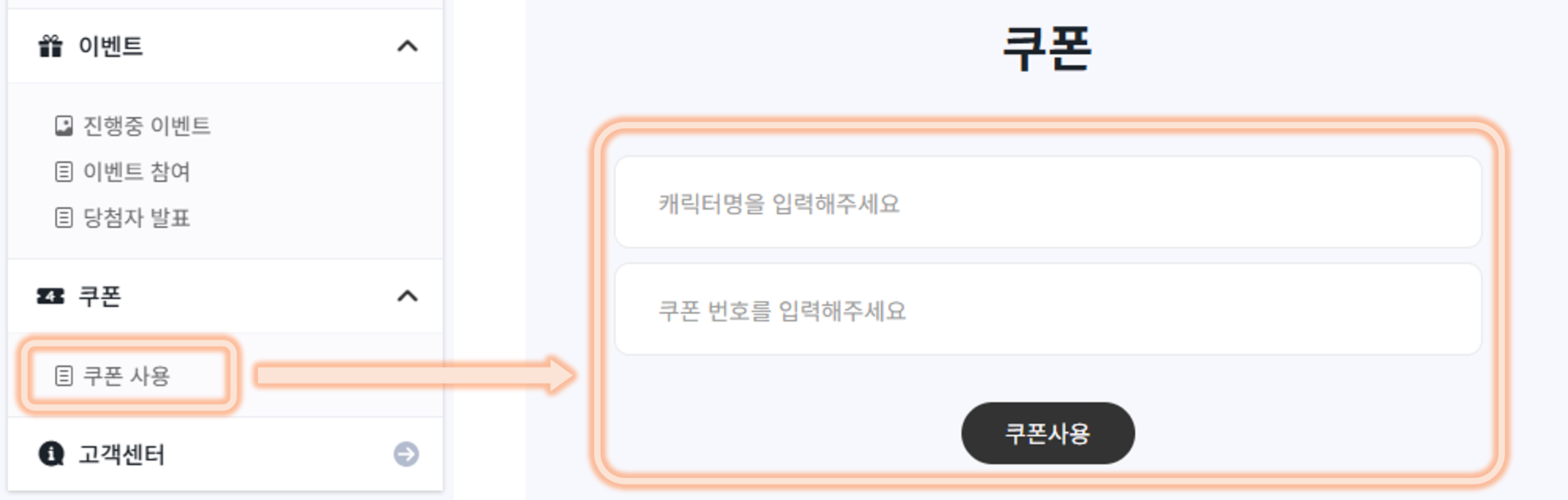Click the info icon beside 고객센터
The image size is (1568, 500).
[51, 454]
